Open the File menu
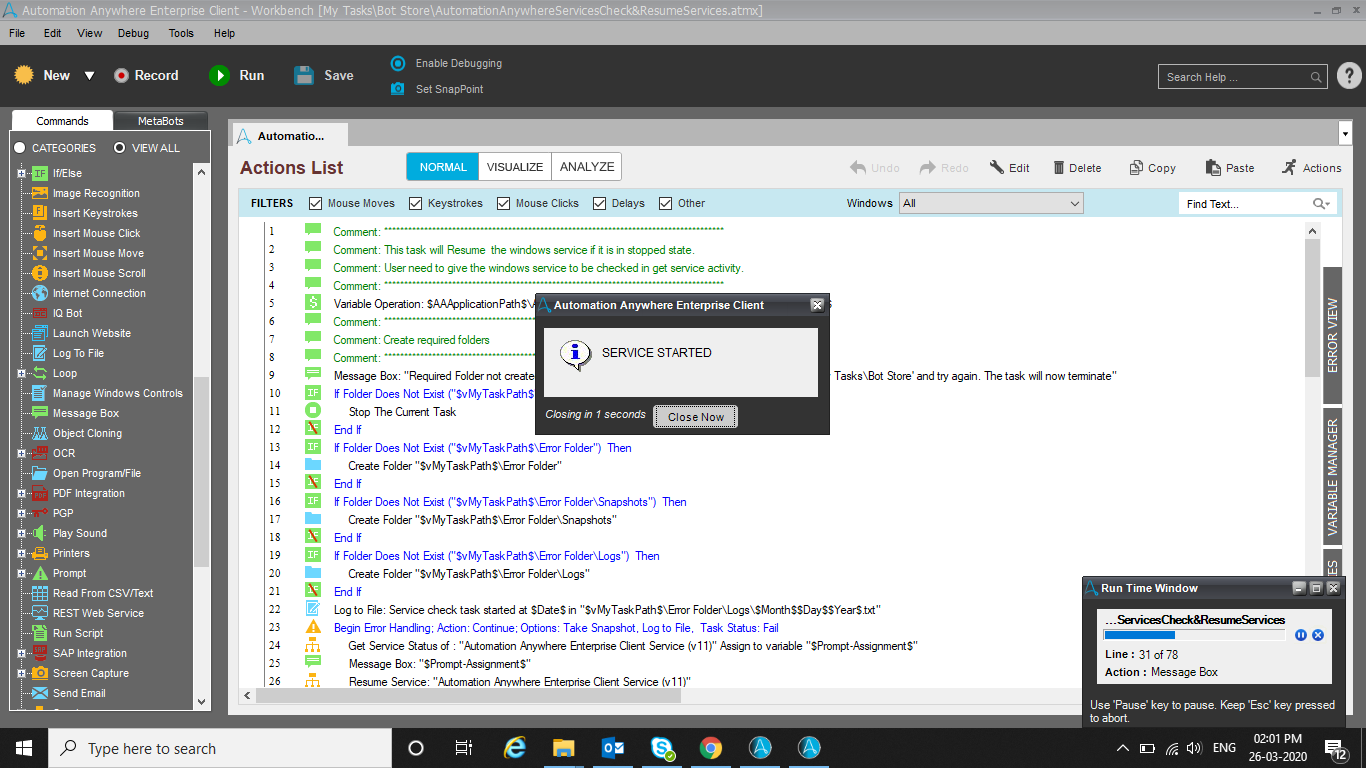Viewport: 1366px width, 768px height. pos(17,33)
